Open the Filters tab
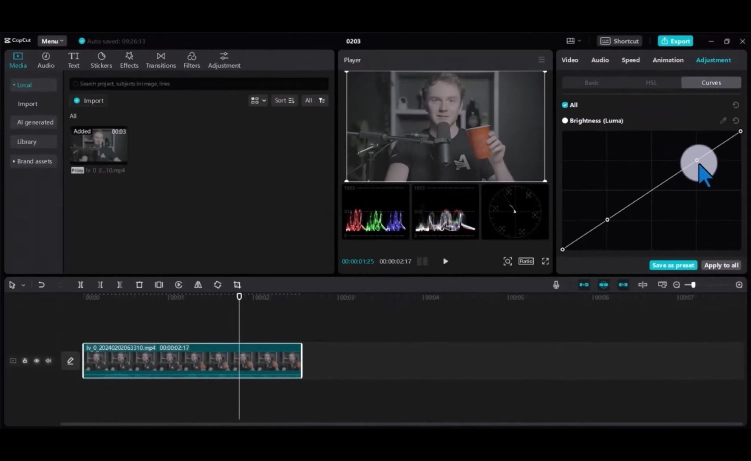The image size is (751, 461). click(192, 60)
